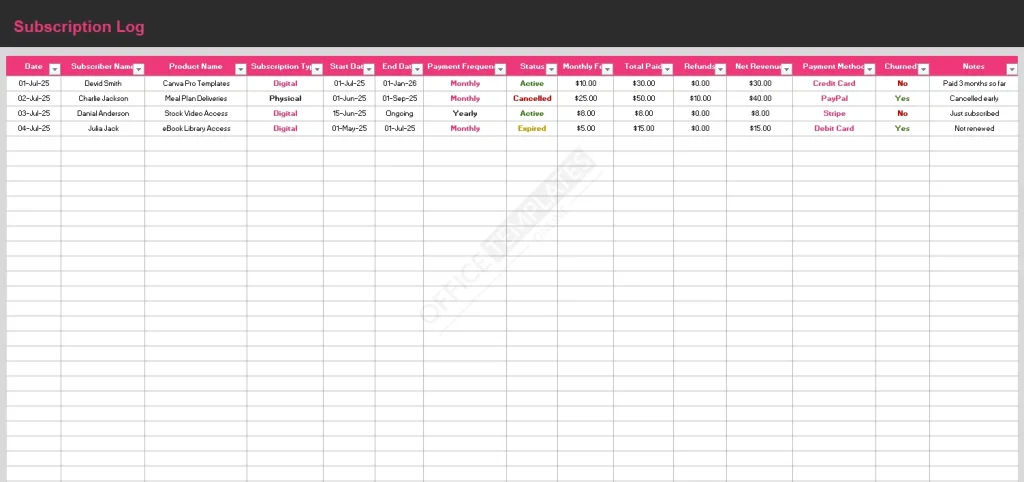Click the '$40.00' net revenue cell
1024x482 pixels.
click(760, 99)
